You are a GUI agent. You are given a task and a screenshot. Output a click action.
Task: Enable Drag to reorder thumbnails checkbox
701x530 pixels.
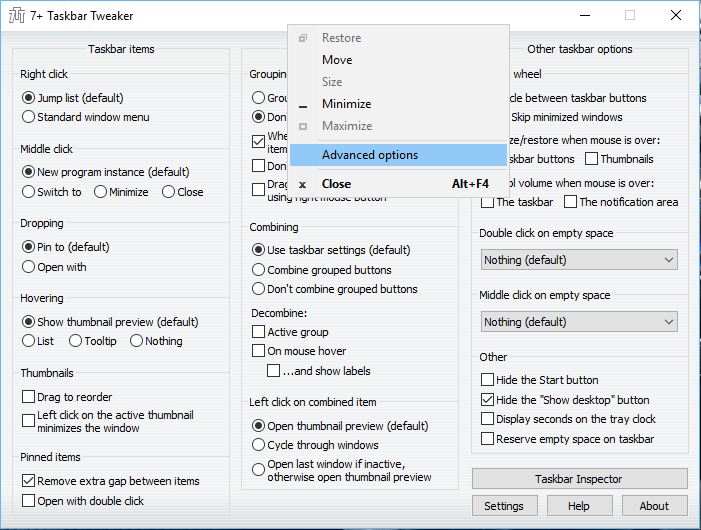coord(29,397)
